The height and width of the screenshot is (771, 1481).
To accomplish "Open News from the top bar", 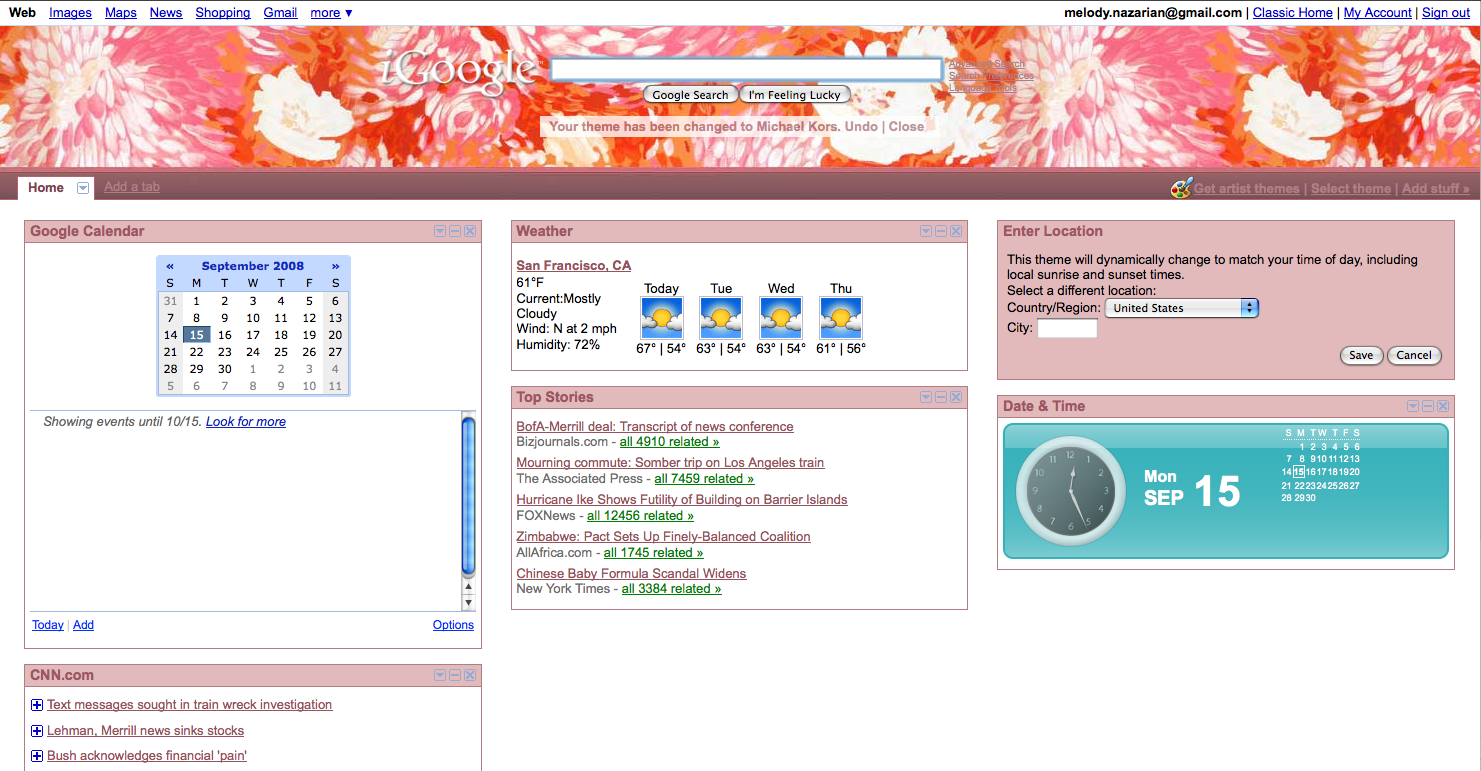I will [x=166, y=12].
